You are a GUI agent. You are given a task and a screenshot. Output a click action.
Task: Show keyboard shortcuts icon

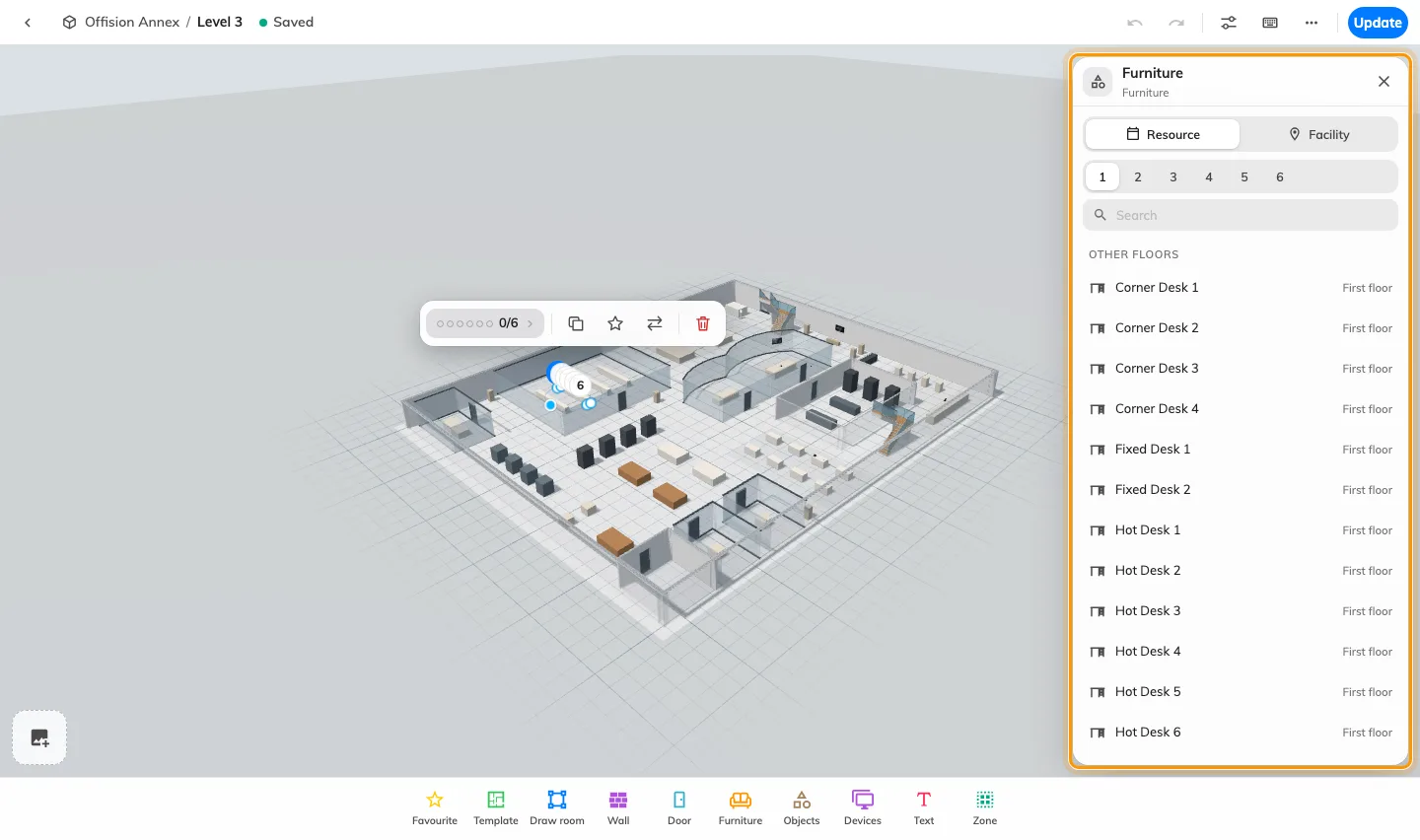pyautogui.click(x=1270, y=23)
